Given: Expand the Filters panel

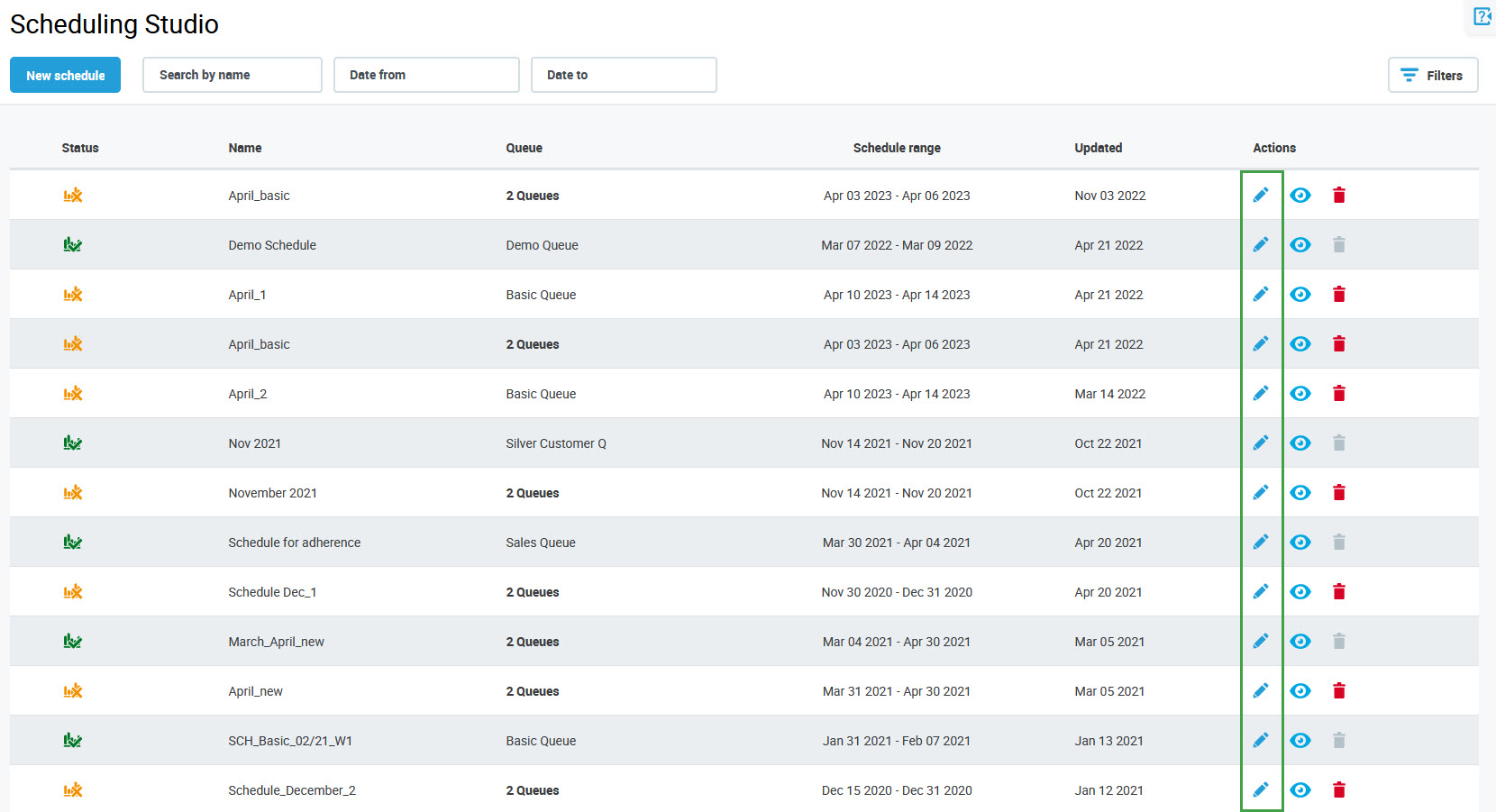Looking at the screenshot, I should click(1432, 76).
